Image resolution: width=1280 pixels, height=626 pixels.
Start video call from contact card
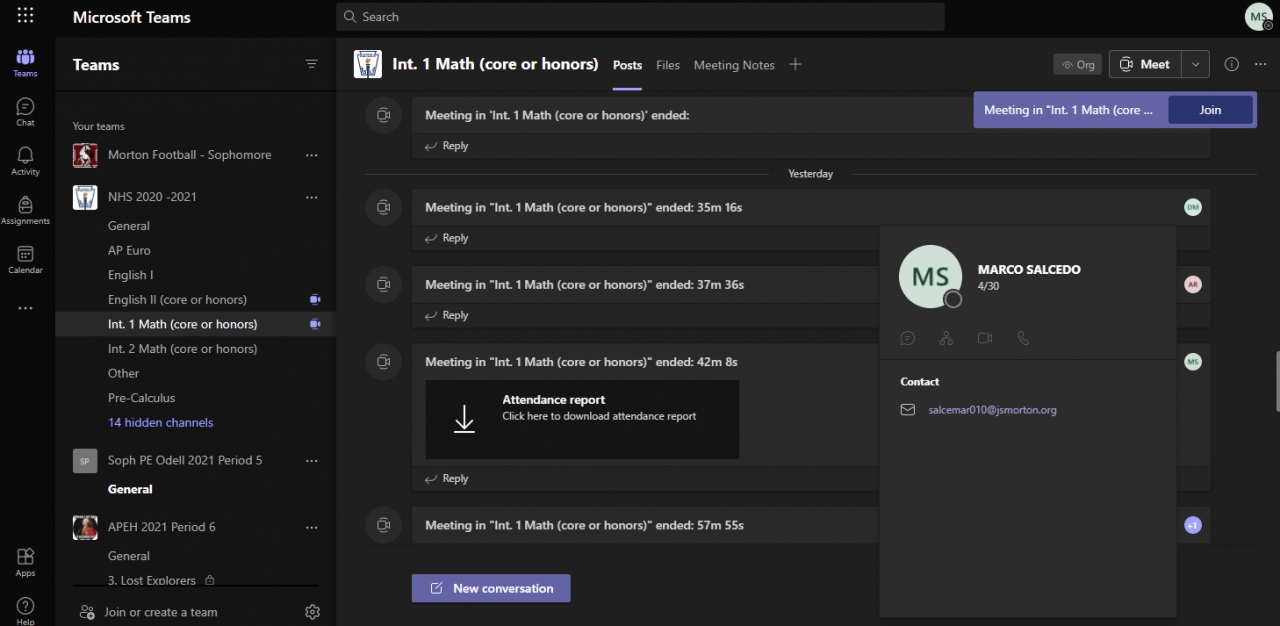985,338
